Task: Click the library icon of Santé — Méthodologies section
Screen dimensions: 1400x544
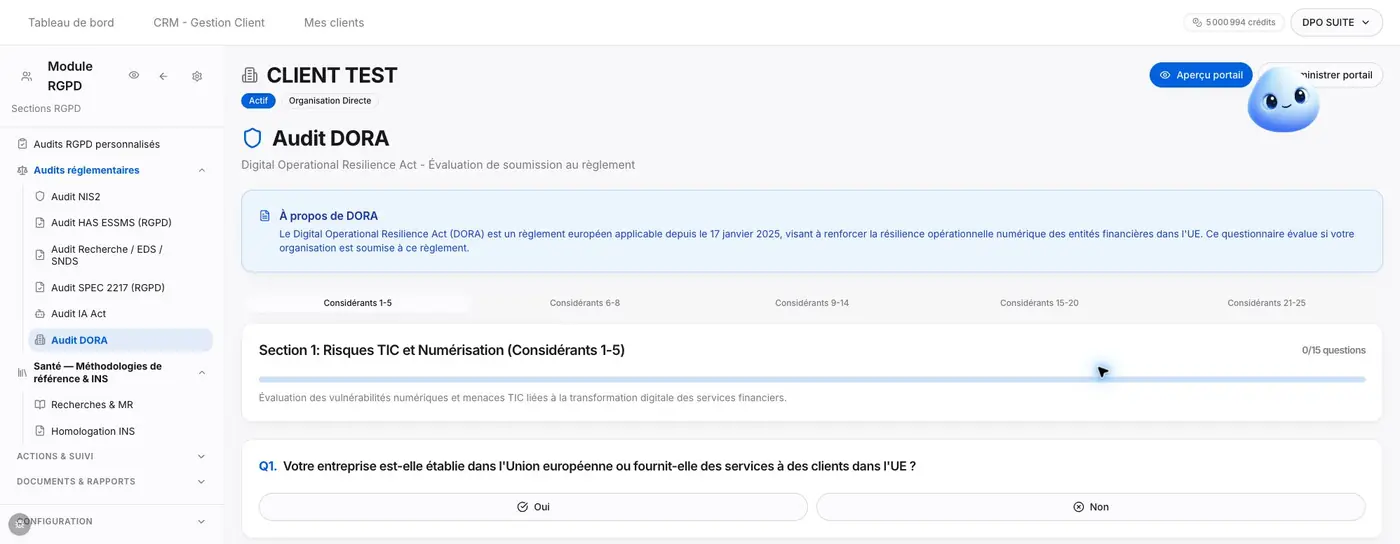Action: tap(23, 372)
